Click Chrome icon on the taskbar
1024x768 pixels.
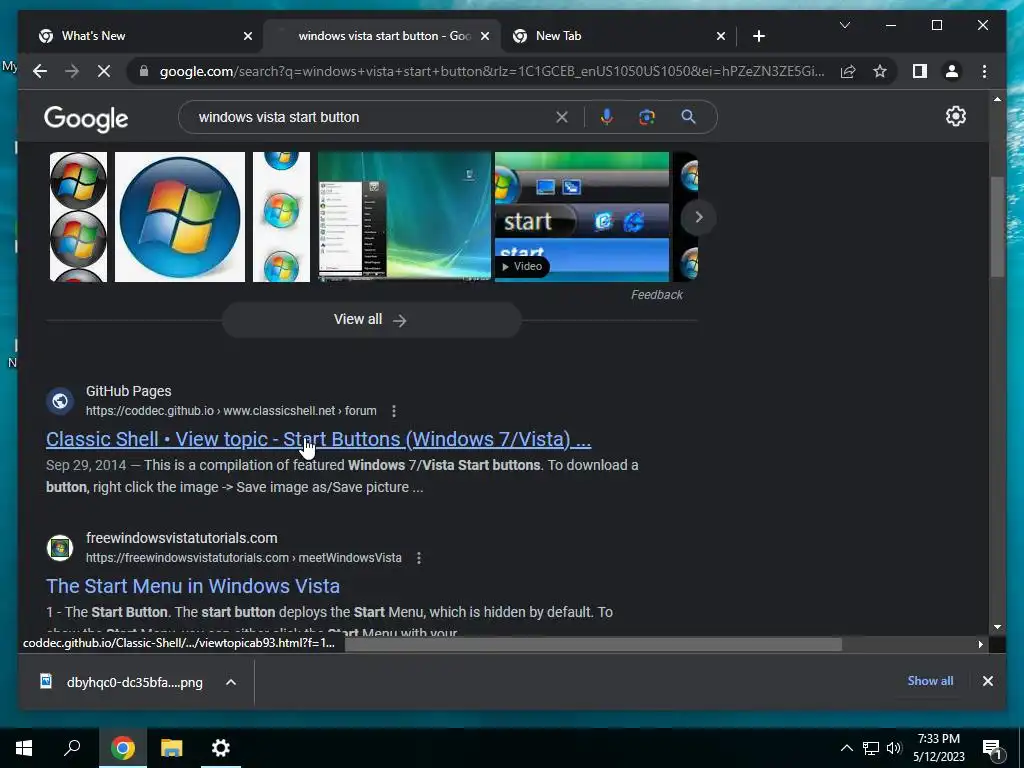point(122,748)
